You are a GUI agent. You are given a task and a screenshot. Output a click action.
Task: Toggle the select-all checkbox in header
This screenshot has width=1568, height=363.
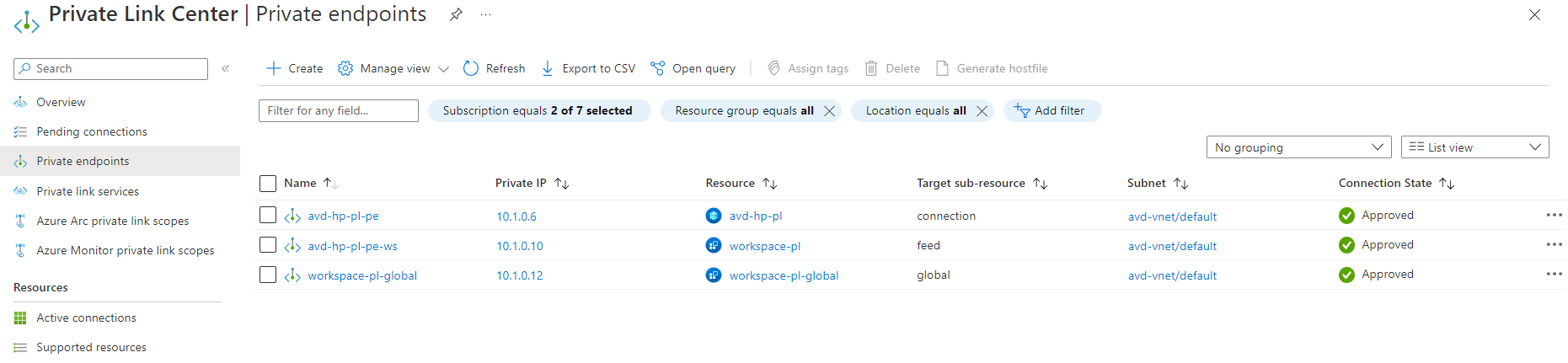point(268,184)
